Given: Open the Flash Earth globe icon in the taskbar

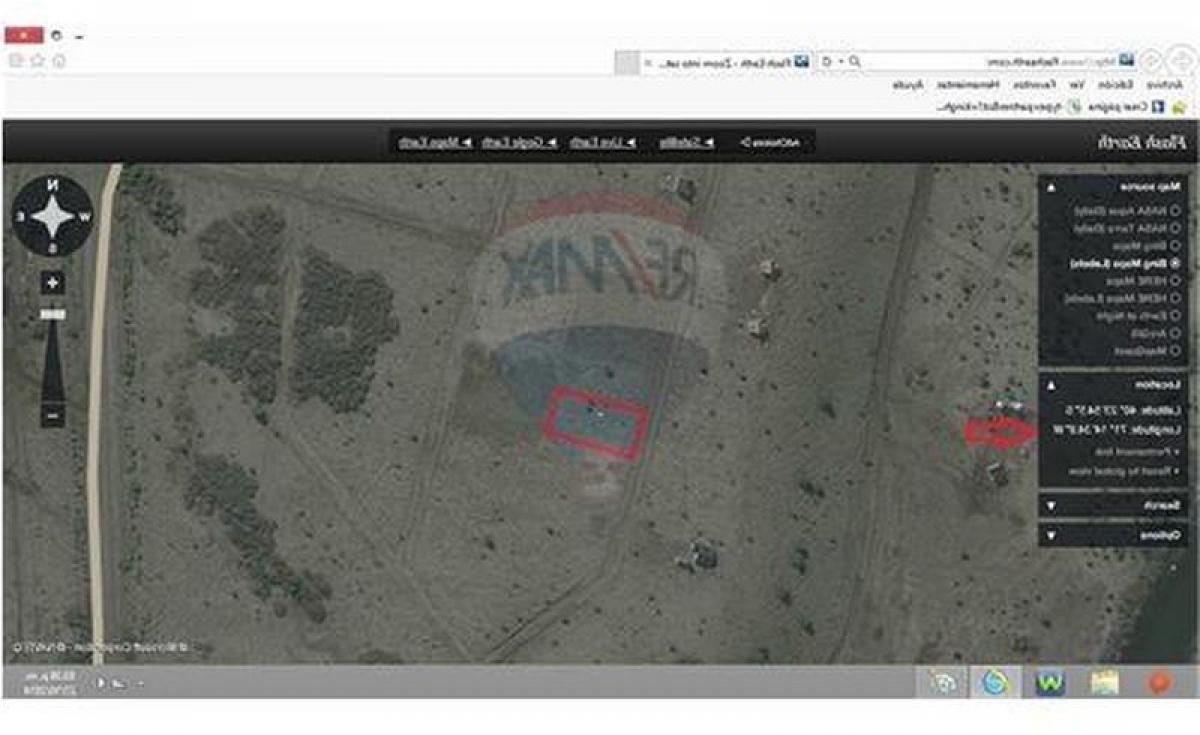Looking at the screenshot, I should pos(992,682).
